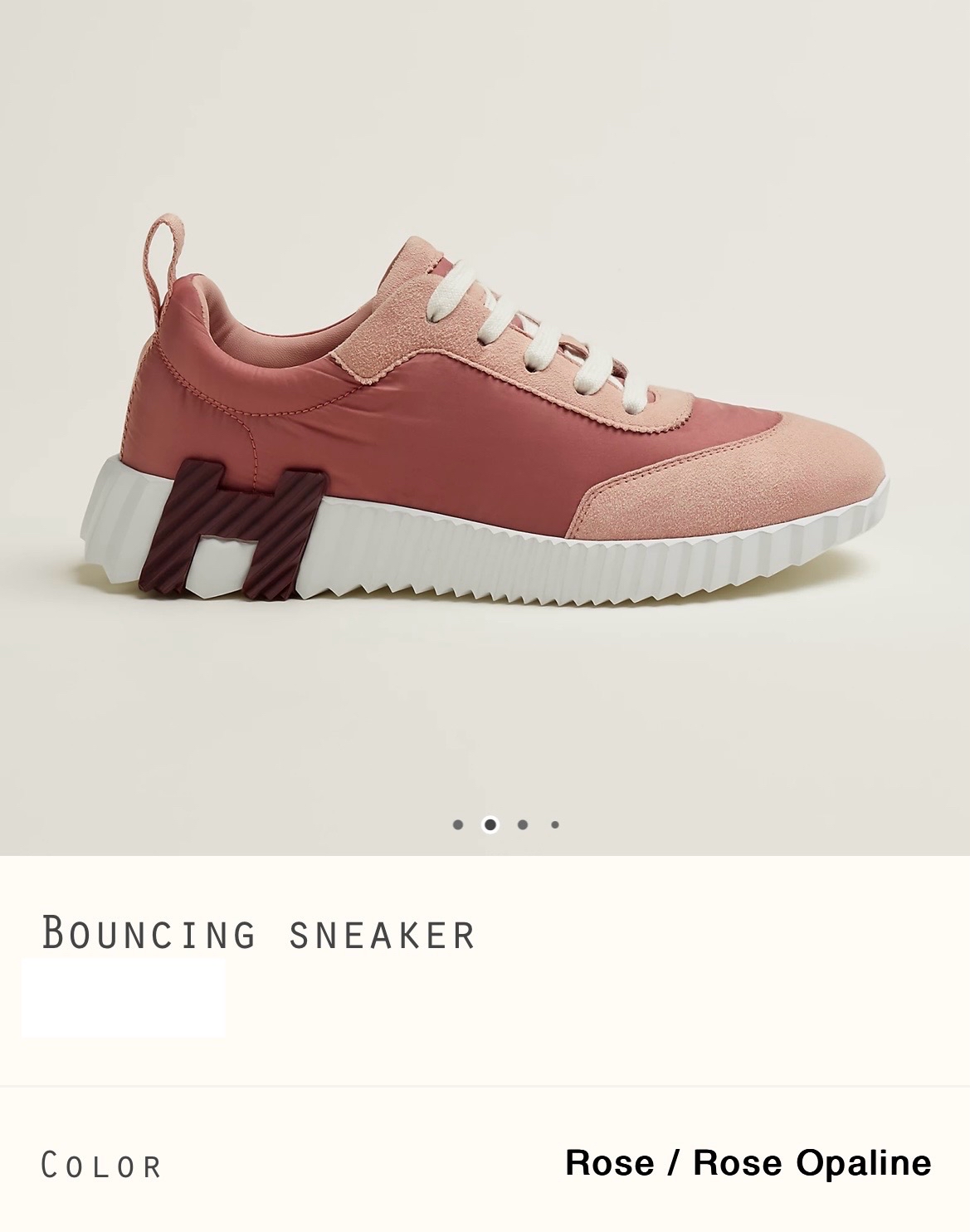
Task: Tap the blank white box under the product title
Action: pos(123,998)
